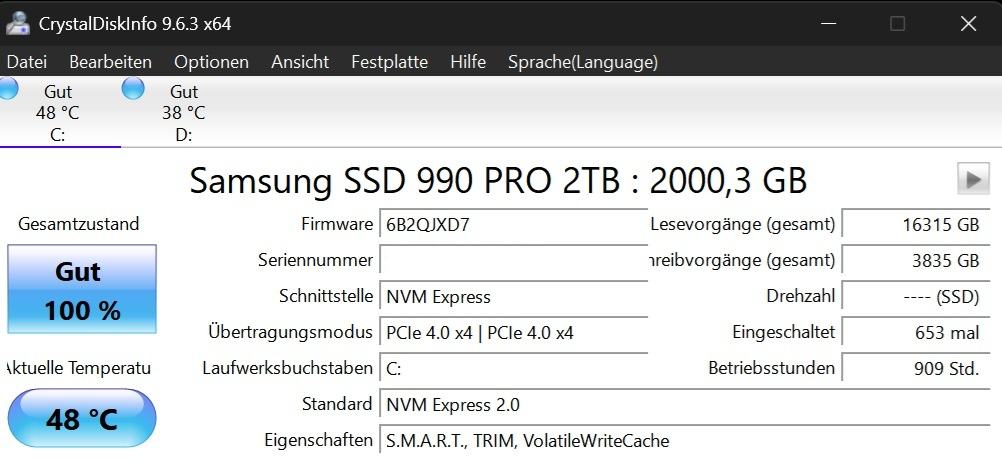Maximize the CrystalDiskInfo window

[897, 23]
